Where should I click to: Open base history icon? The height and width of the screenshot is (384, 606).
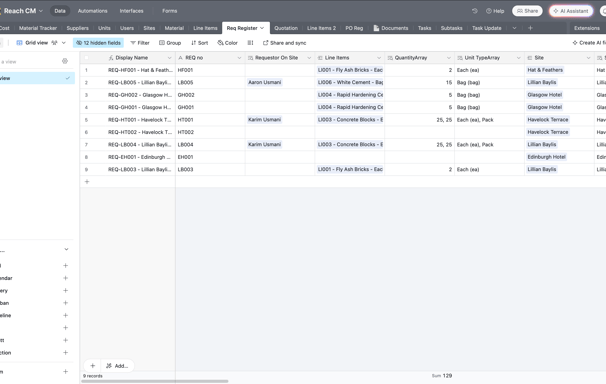475,11
